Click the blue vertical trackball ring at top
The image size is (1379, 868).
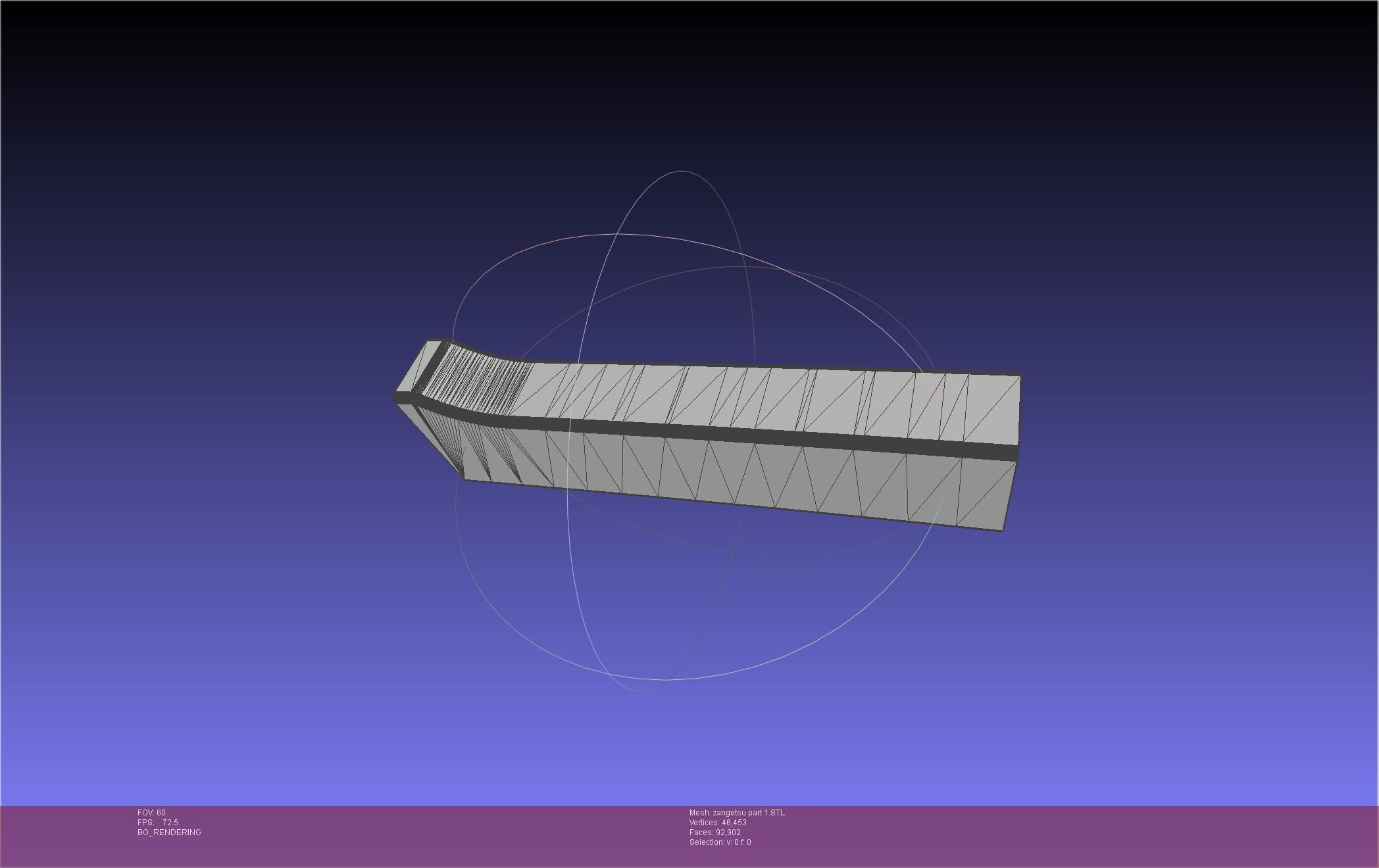tap(681, 172)
